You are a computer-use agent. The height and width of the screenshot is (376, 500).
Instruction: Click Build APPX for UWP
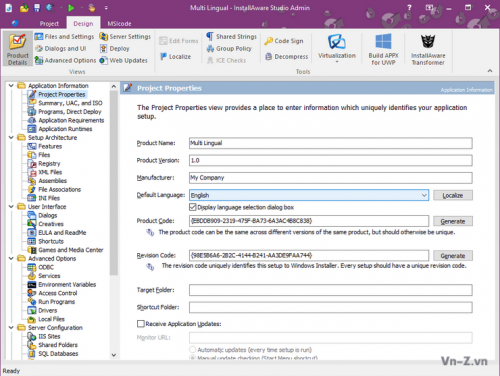click(x=383, y=49)
